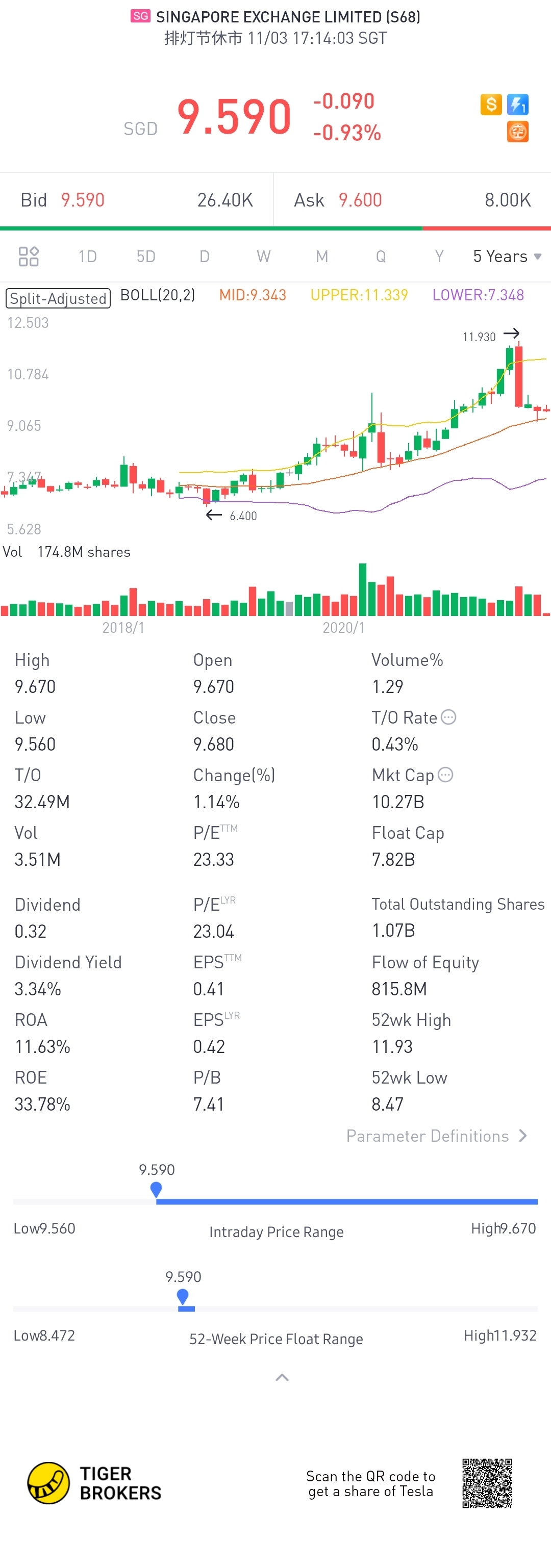Switch to the W weekly chart tab
The width and height of the screenshot is (551, 1568).
[x=263, y=256]
